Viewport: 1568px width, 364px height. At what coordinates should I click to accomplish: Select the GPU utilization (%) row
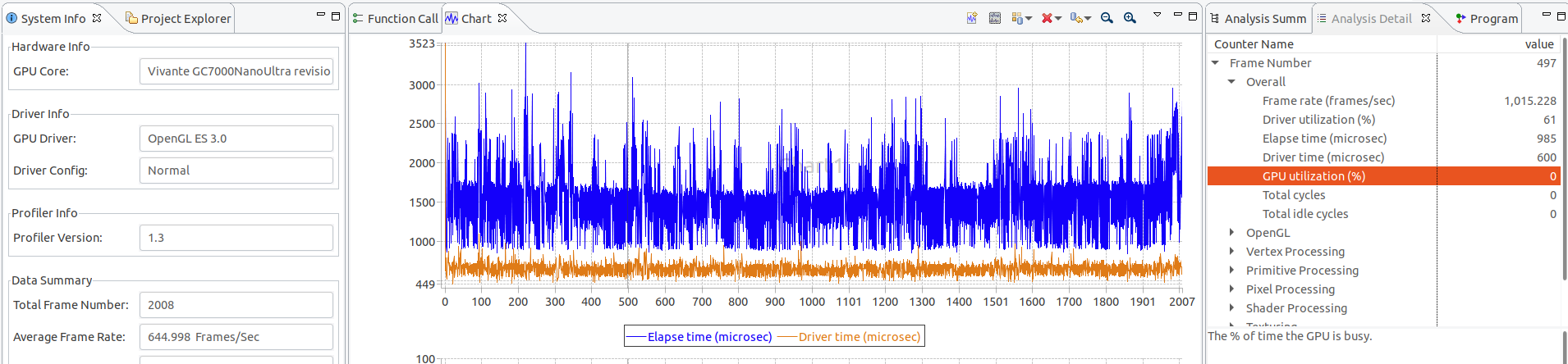tap(1383, 176)
